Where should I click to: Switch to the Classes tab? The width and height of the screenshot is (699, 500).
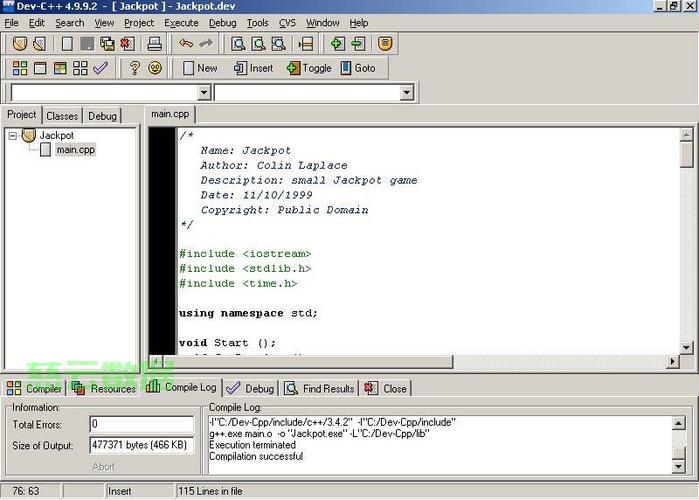coord(62,116)
